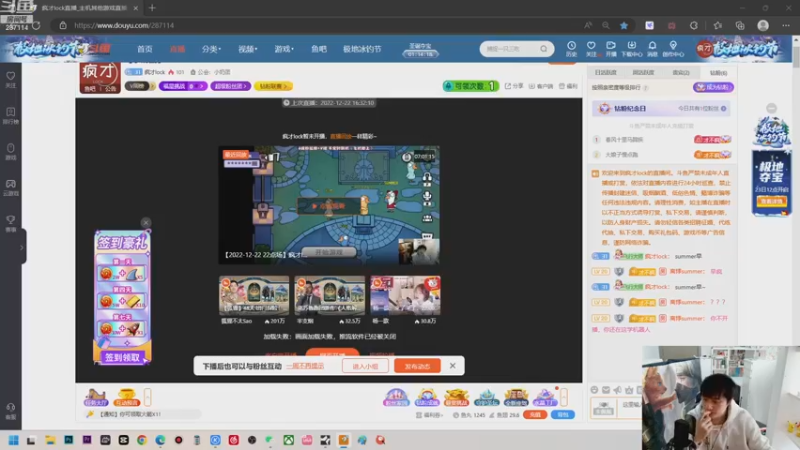Expand the 视频 dropdown menu
The width and height of the screenshot is (800, 450).
pos(247,49)
